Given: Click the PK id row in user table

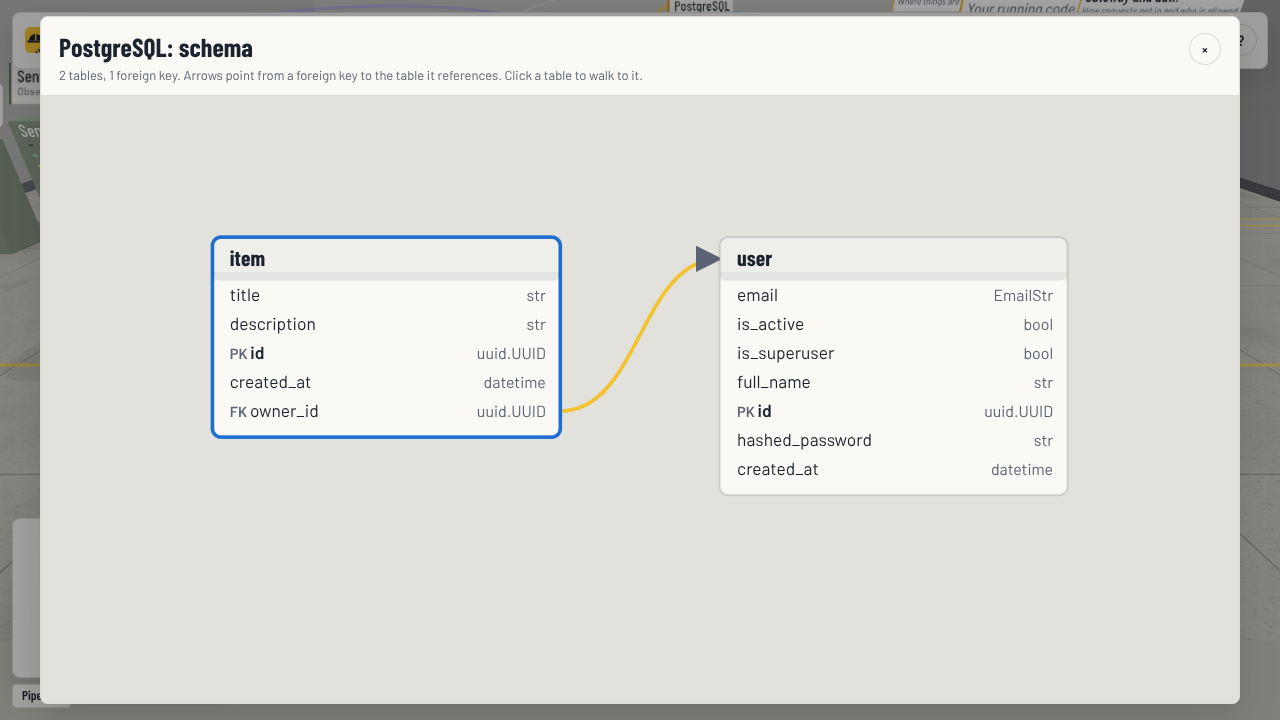Looking at the screenshot, I should 894,411.
